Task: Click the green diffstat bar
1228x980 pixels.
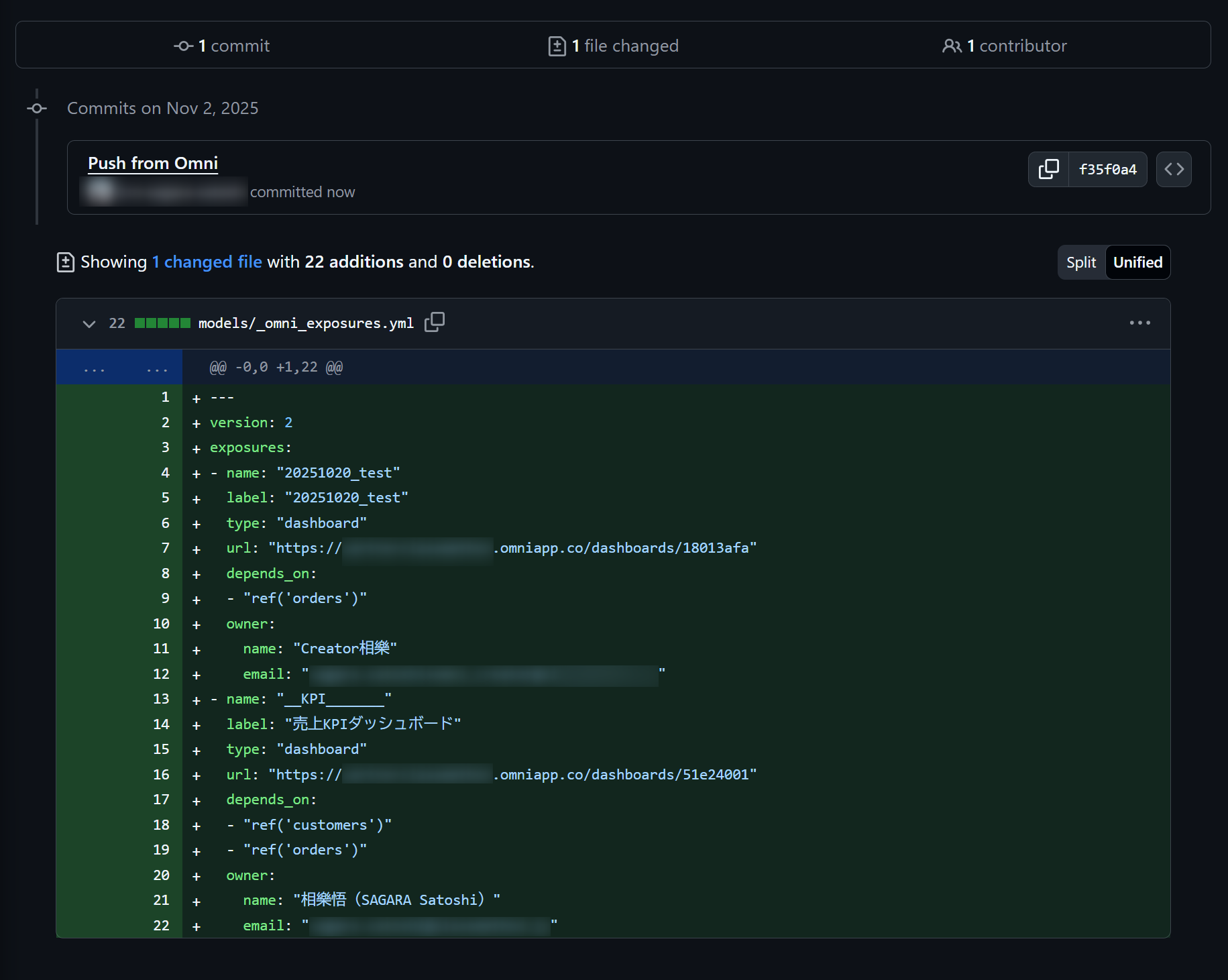Action: tap(162, 323)
